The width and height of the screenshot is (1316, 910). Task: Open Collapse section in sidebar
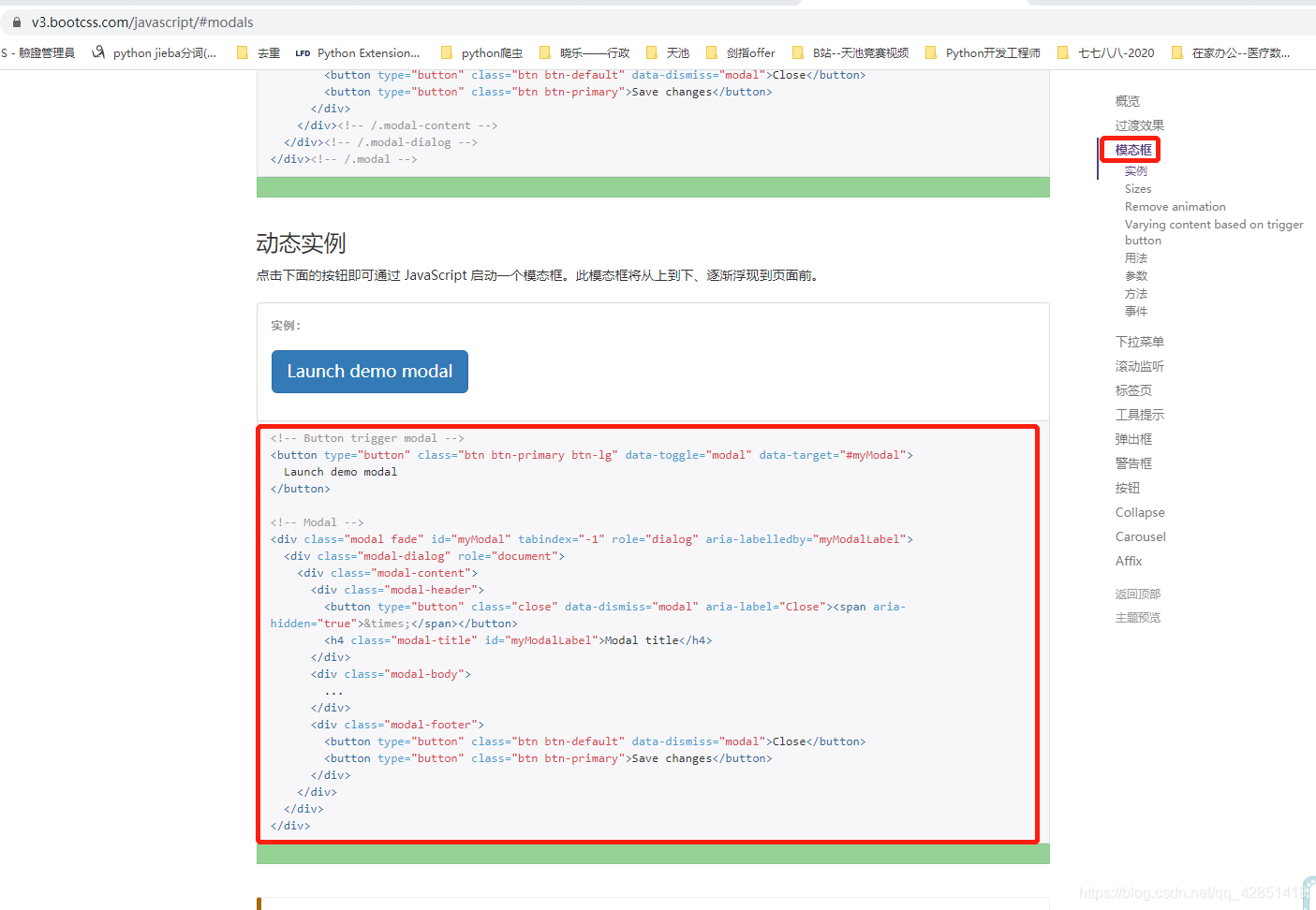(x=1140, y=512)
